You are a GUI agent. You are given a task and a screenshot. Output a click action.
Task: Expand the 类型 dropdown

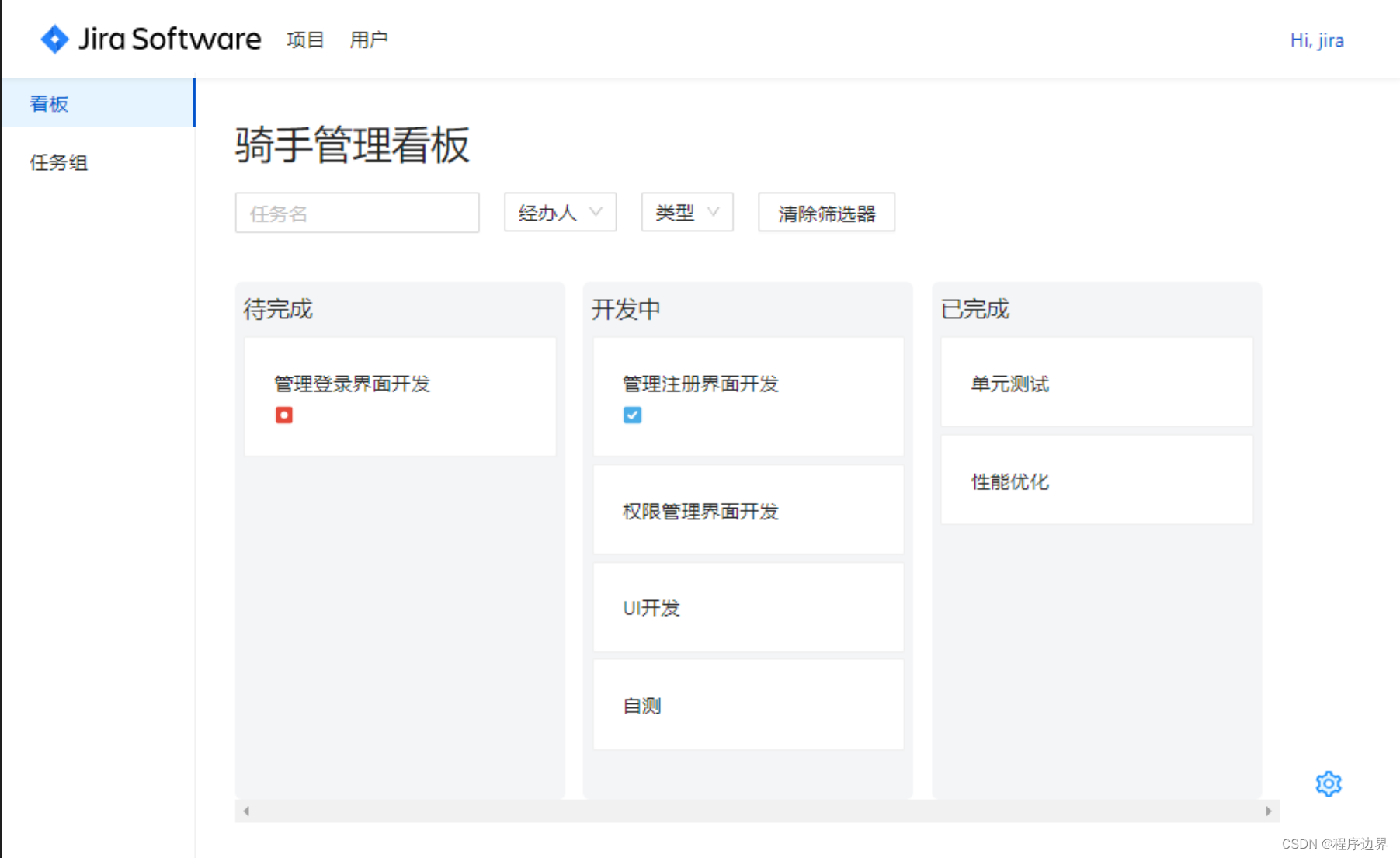tap(687, 212)
